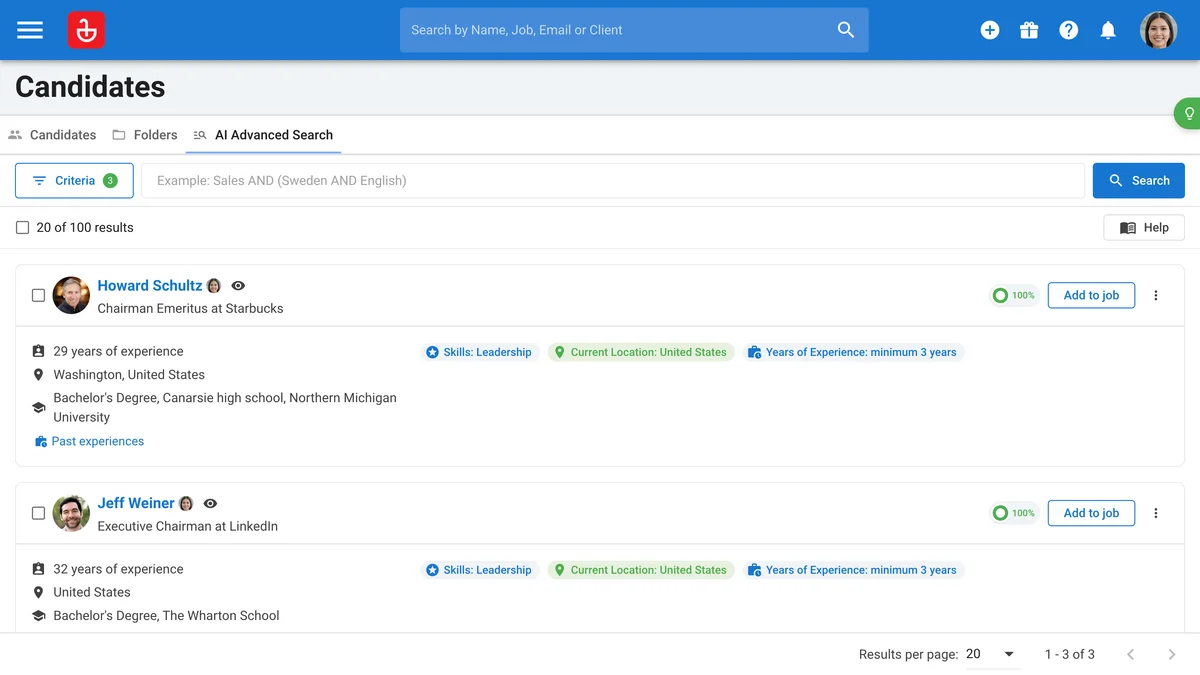Add Howard Schultz to a job
The height and width of the screenshot is (675, 1200).
[1091, 295]
